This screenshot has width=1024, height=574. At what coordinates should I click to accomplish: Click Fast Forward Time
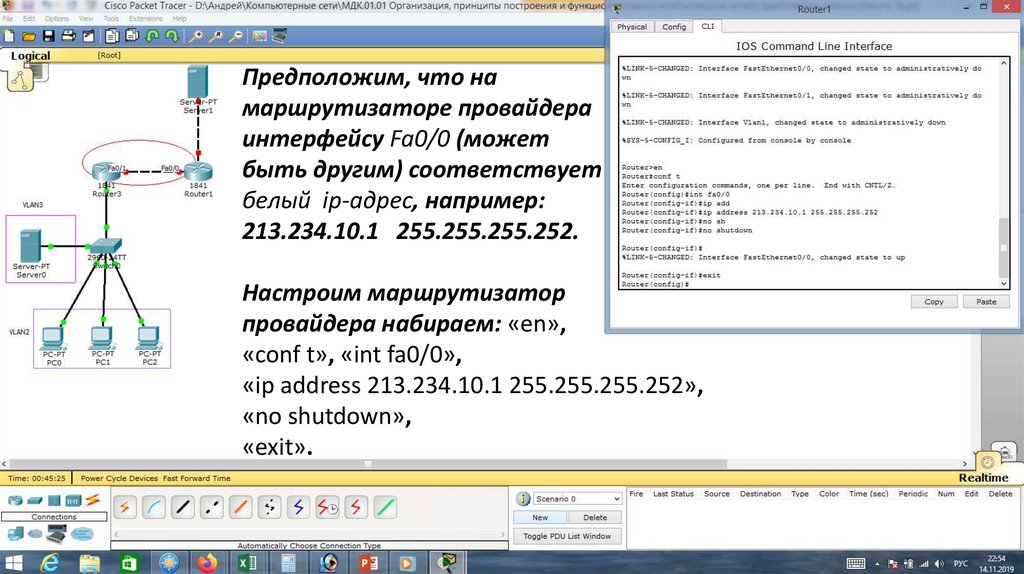197,478
